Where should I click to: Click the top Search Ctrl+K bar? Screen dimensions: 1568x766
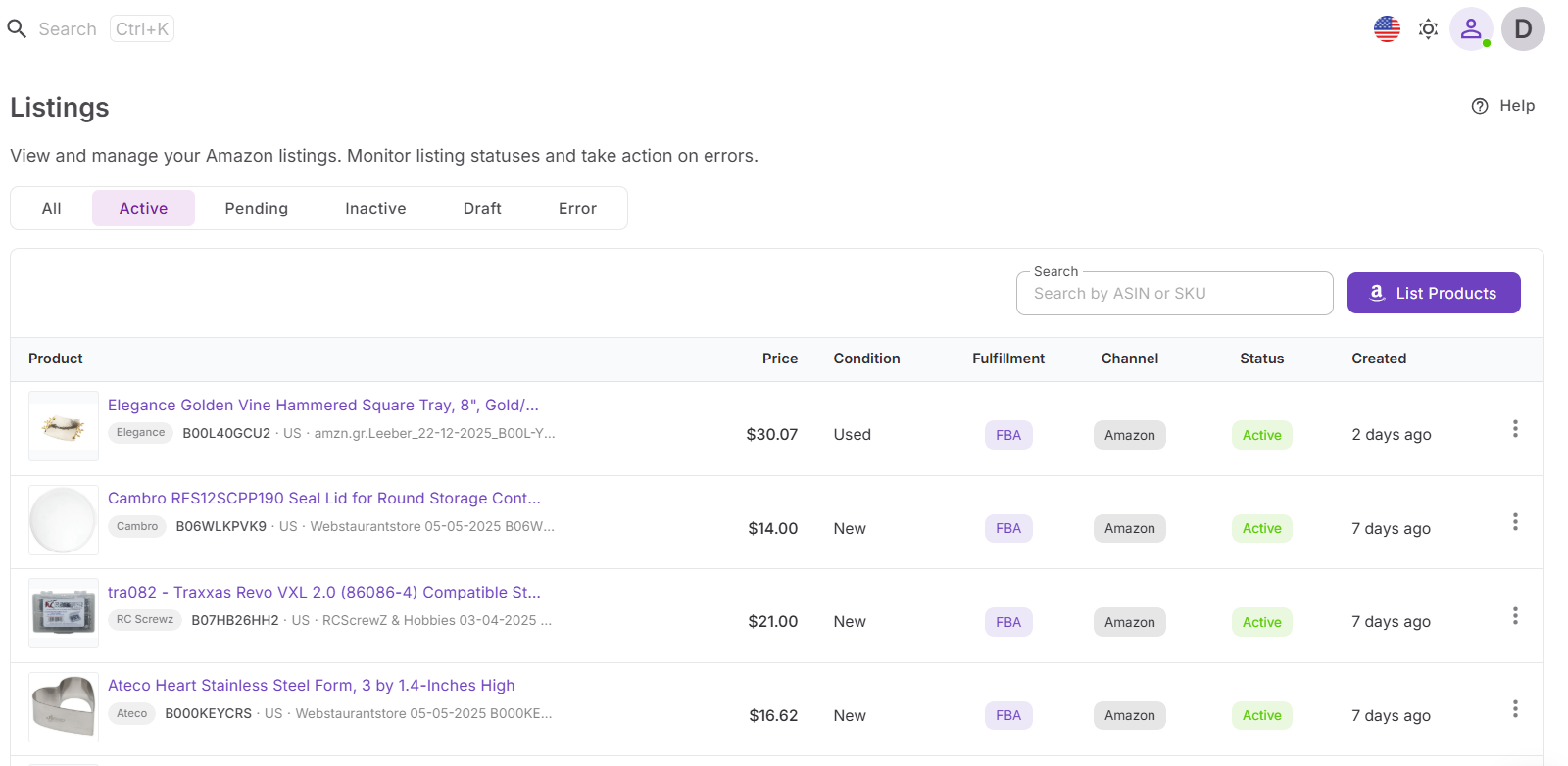coord(91,29)
